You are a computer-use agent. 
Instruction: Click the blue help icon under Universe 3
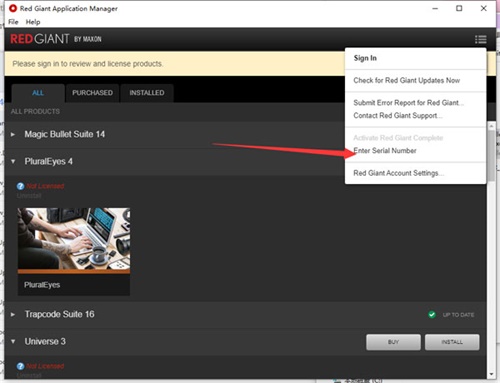21,366
